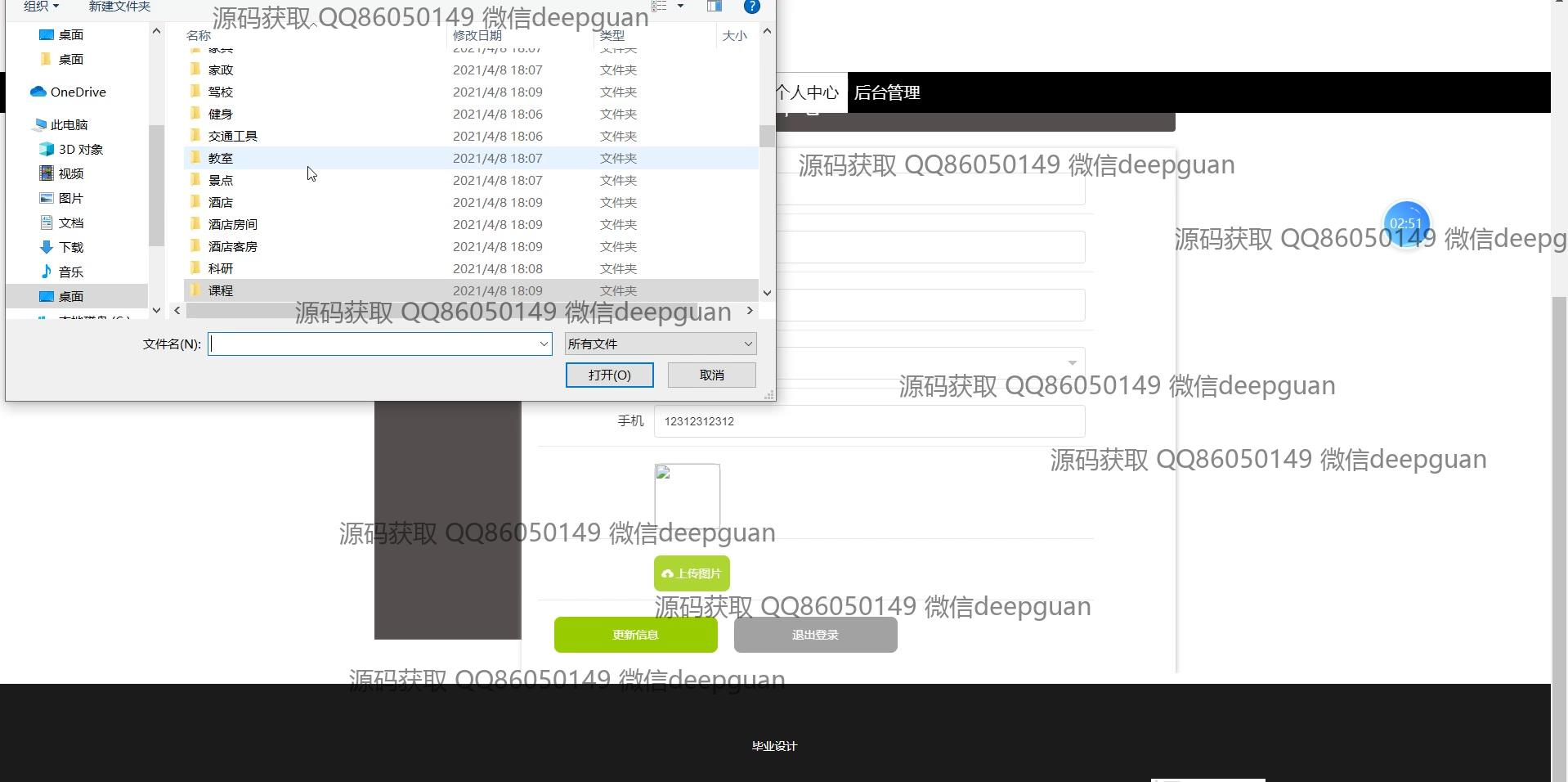Image resolution: width=1568 pixels, height=782 pixels.
Task: Open the 组织 menu
Action: click(x=41, y=7)
